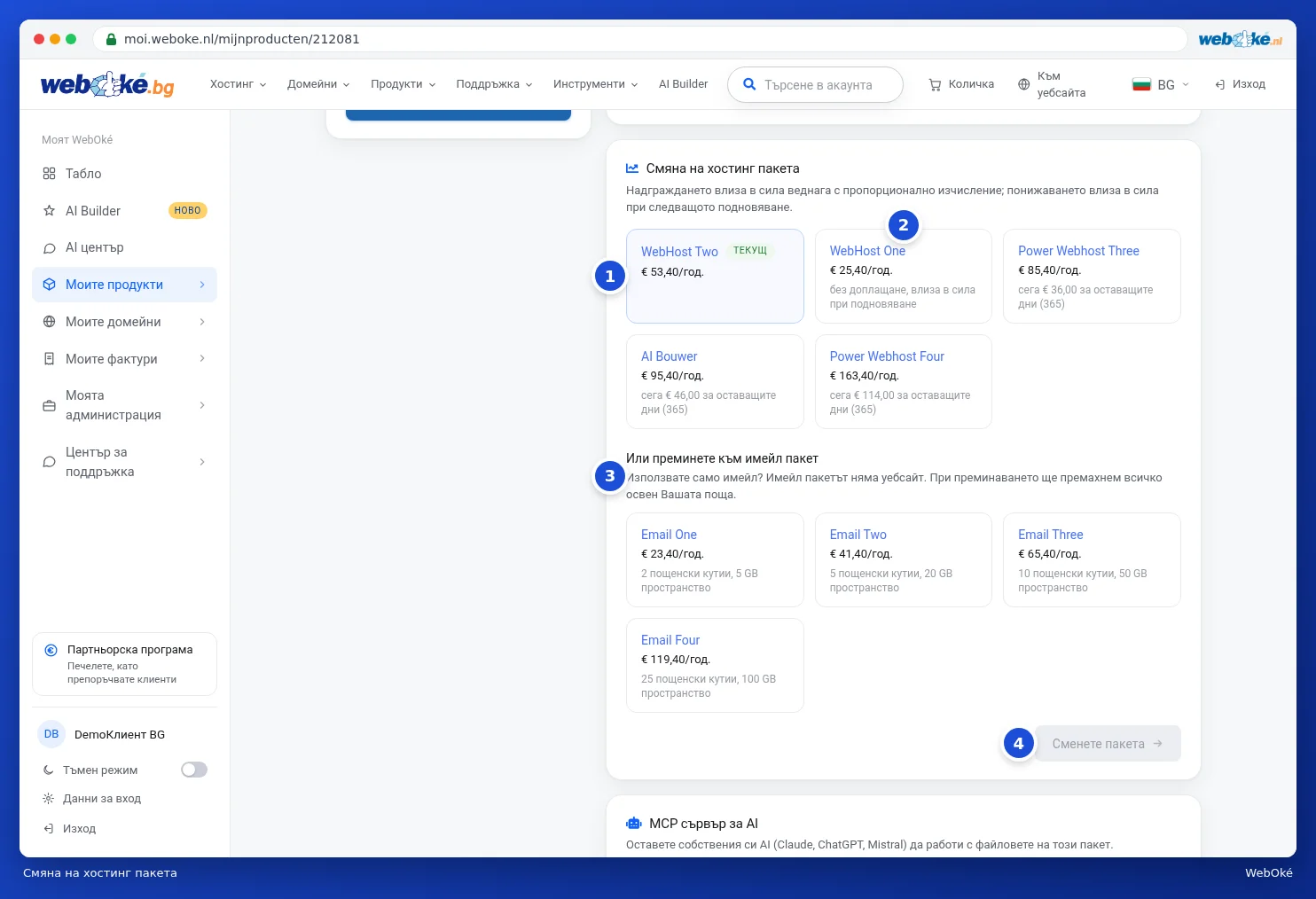Open the Инструменти dropdown menu
This screenshot has width=1316, height=899.
(596, 84)
